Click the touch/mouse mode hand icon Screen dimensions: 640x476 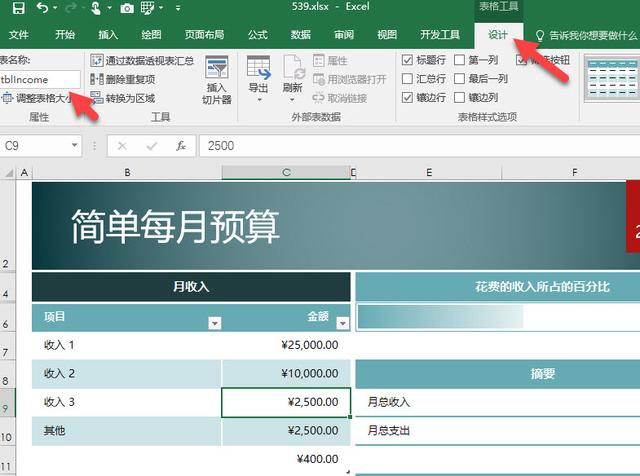96,8
